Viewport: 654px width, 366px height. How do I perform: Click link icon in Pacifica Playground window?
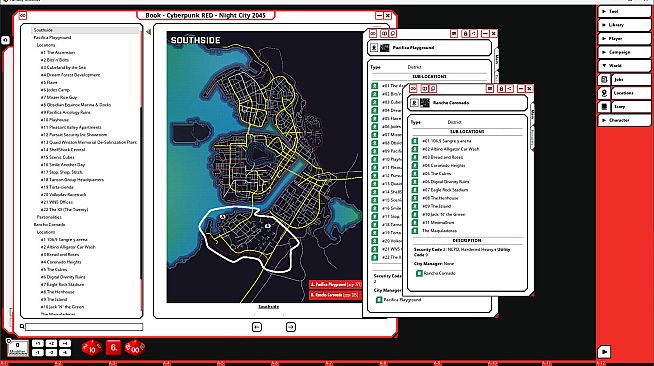pyautogui.click(x=373, y=33)
